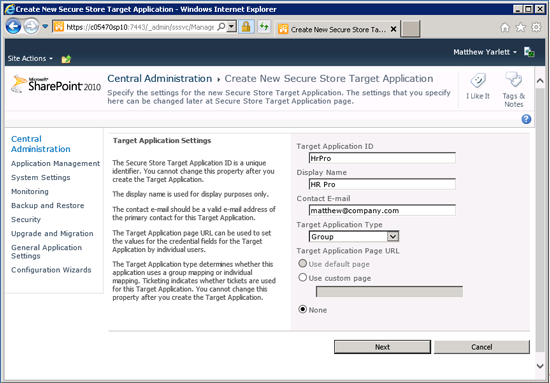This screenshot has width=550, height=383.
Task: Open the address bar autocomplete dropdown
Action: pos(232,27)
